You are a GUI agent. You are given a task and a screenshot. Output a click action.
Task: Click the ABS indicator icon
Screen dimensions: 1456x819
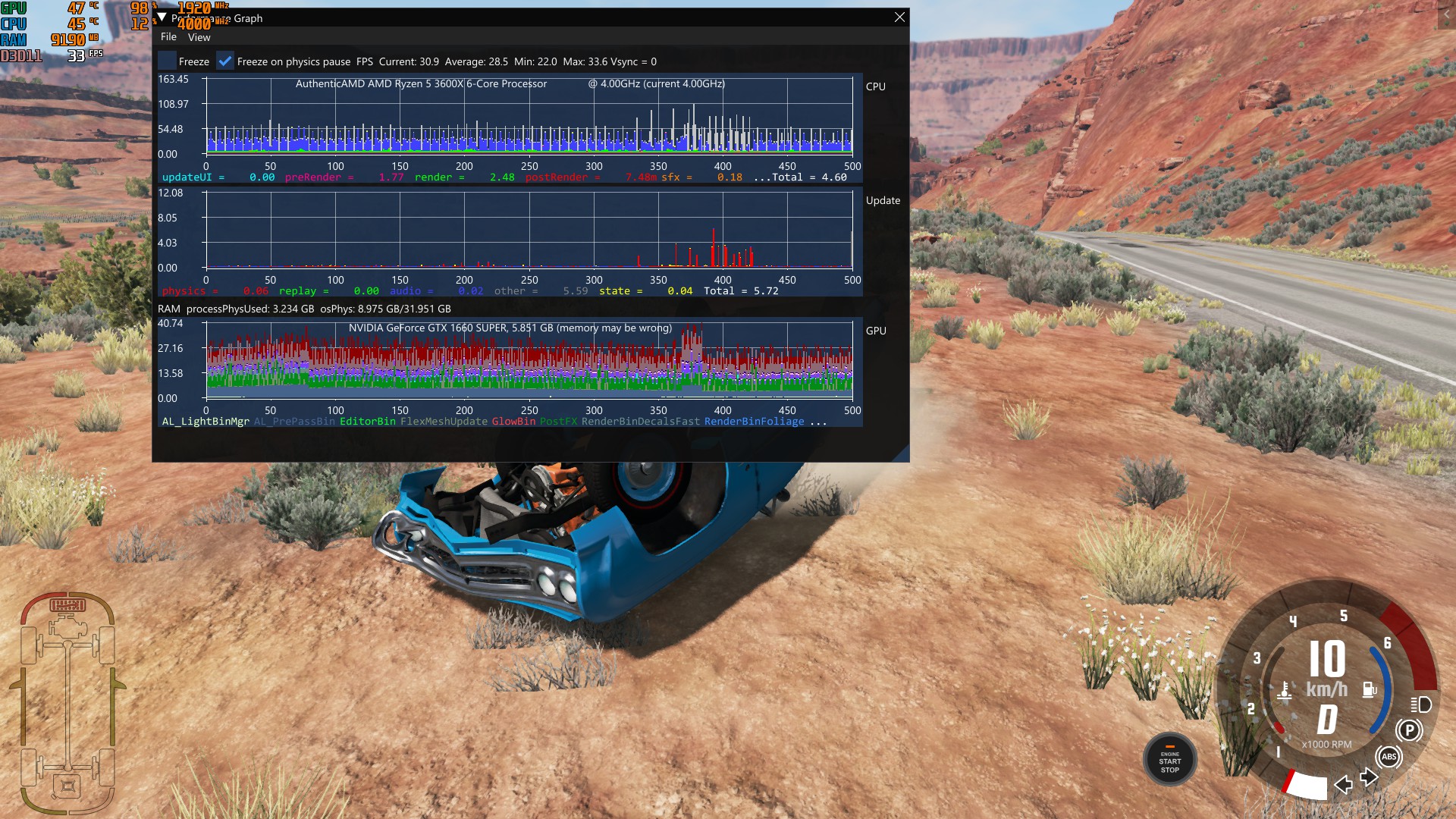click(1389, 757)
